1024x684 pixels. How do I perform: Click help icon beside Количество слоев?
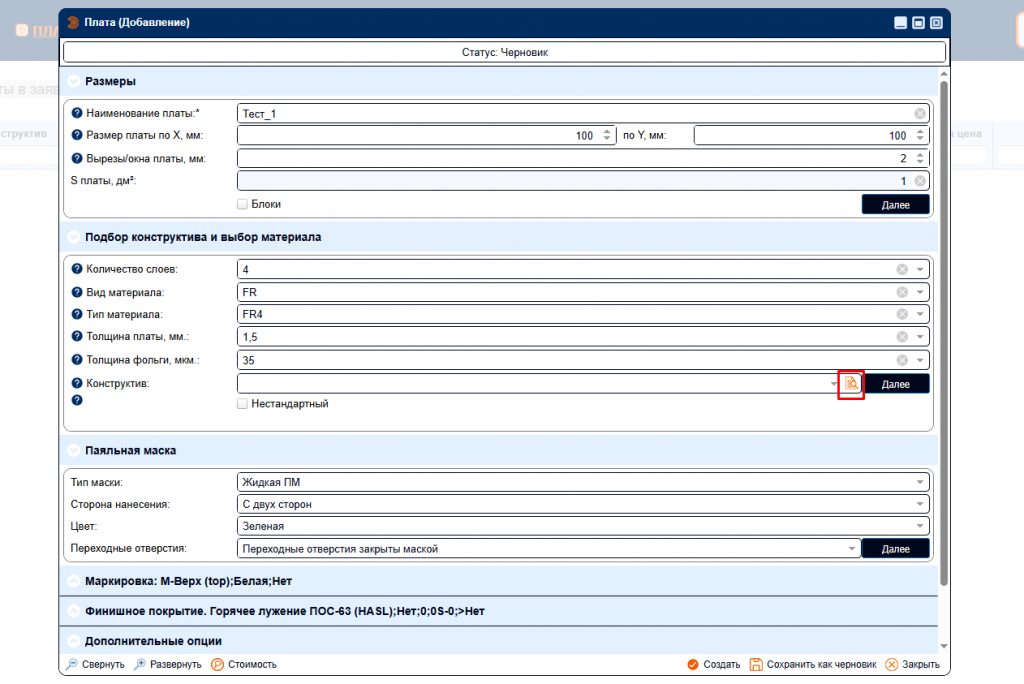77,269
